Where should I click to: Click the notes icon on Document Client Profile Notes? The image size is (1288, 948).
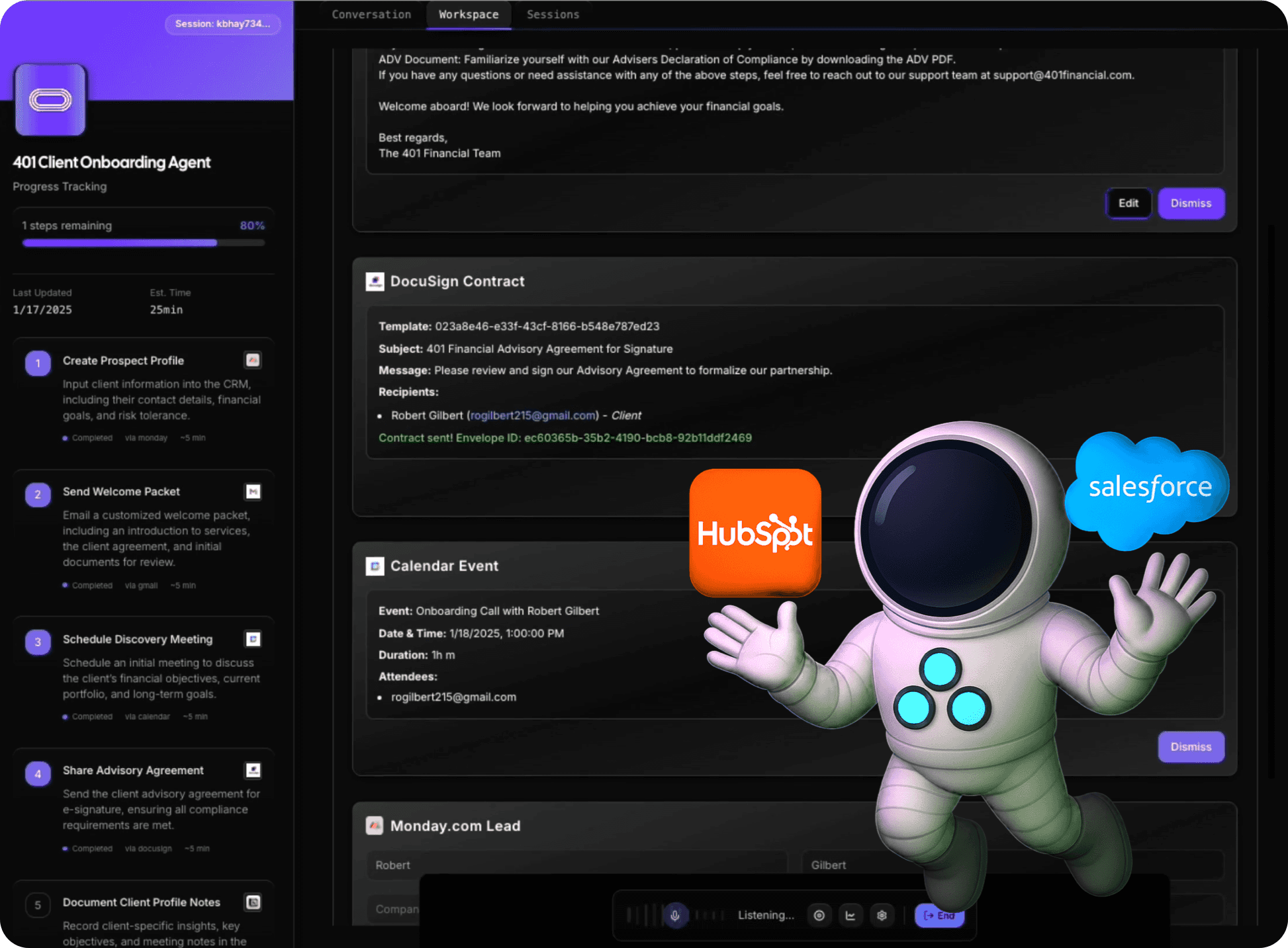(253, 902)
